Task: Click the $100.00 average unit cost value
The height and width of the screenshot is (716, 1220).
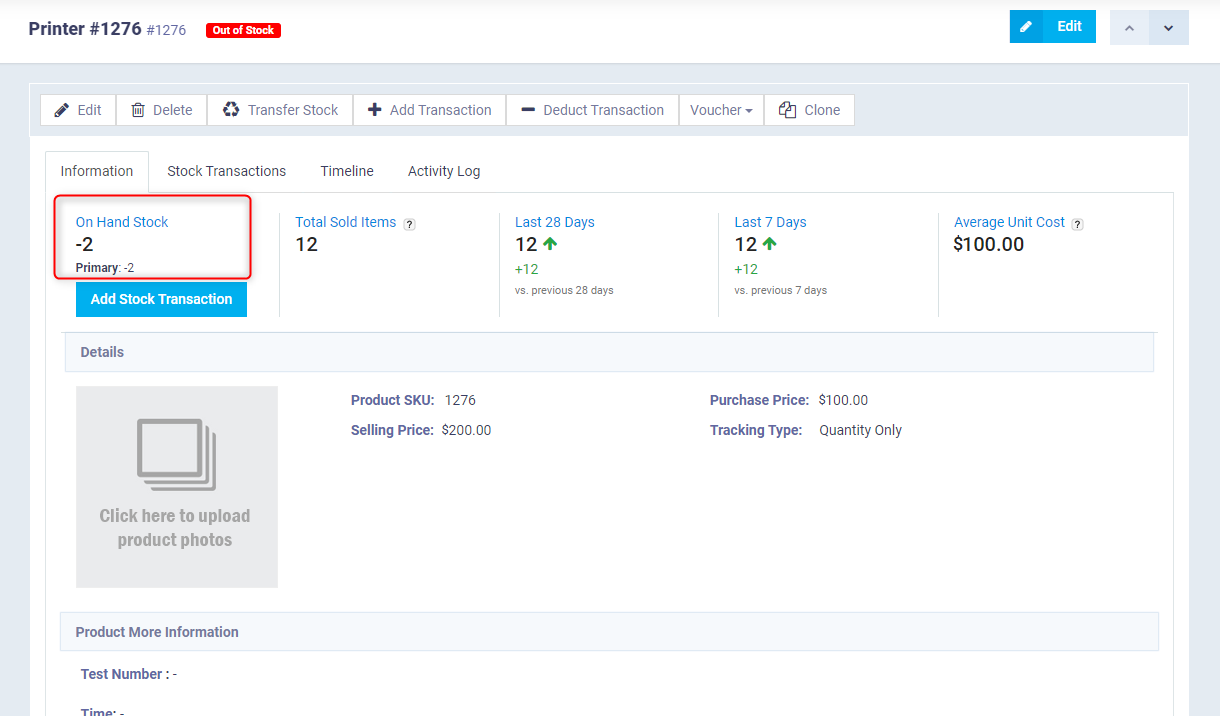Action: pyautogui.click(x=989, y=244)
